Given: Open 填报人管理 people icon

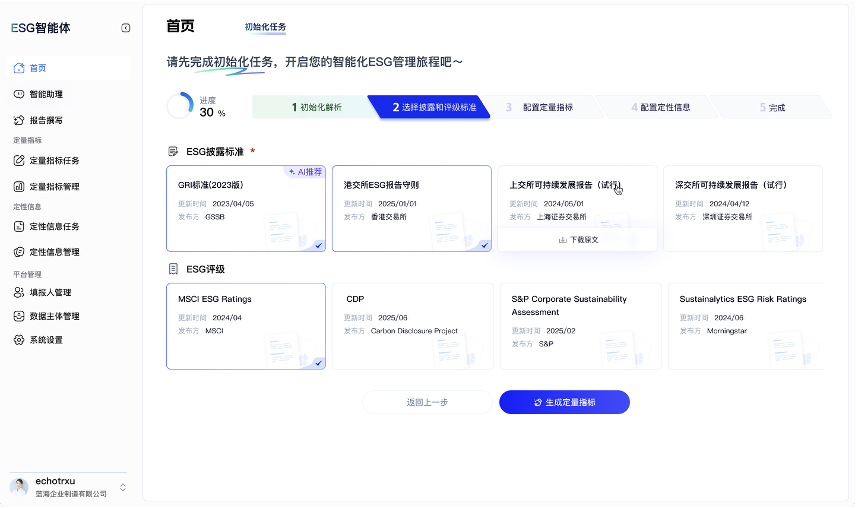Looking at the screenshot, I should pyautogui.click(x=19, y=292).
